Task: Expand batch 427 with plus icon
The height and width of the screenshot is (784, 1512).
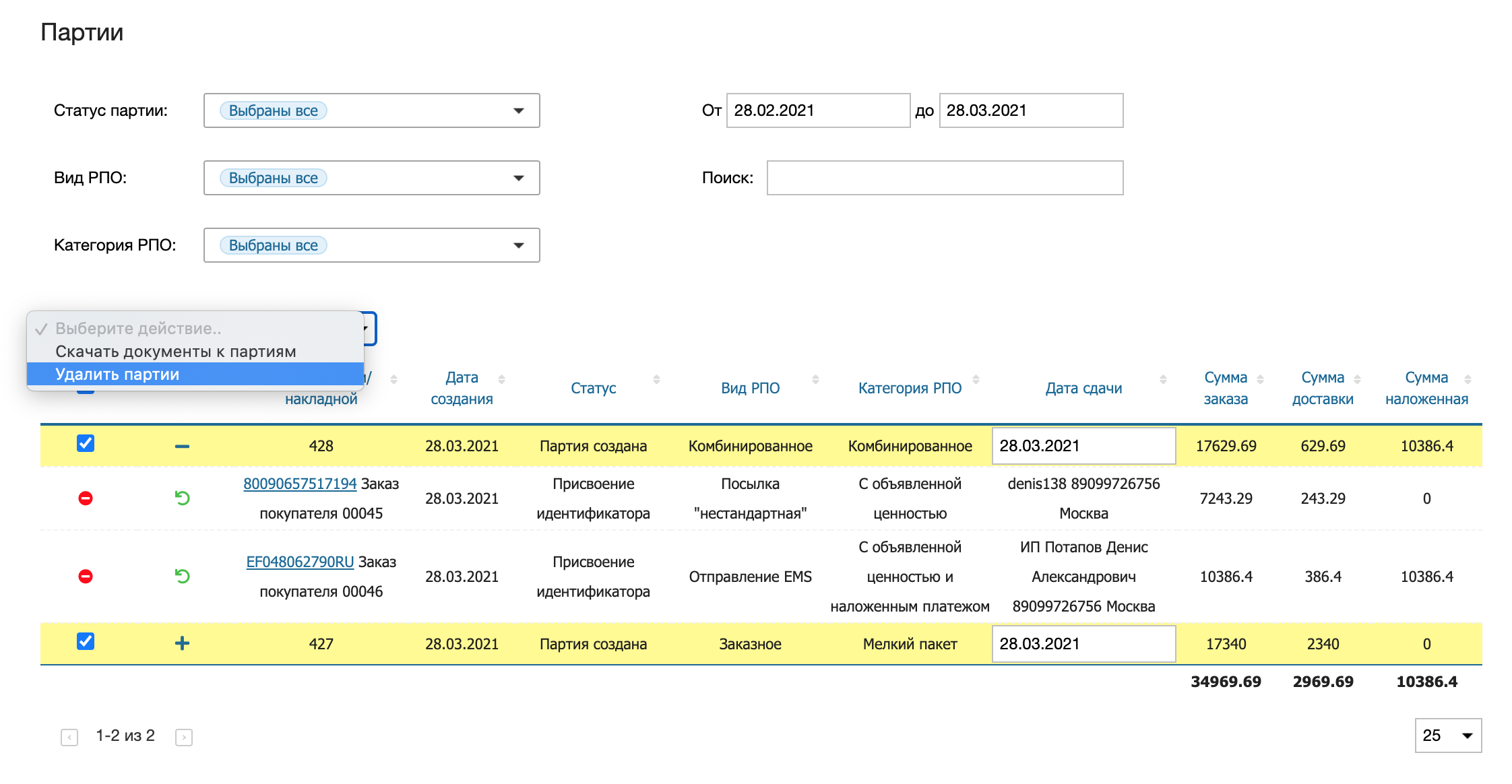Action: point(182,643)
